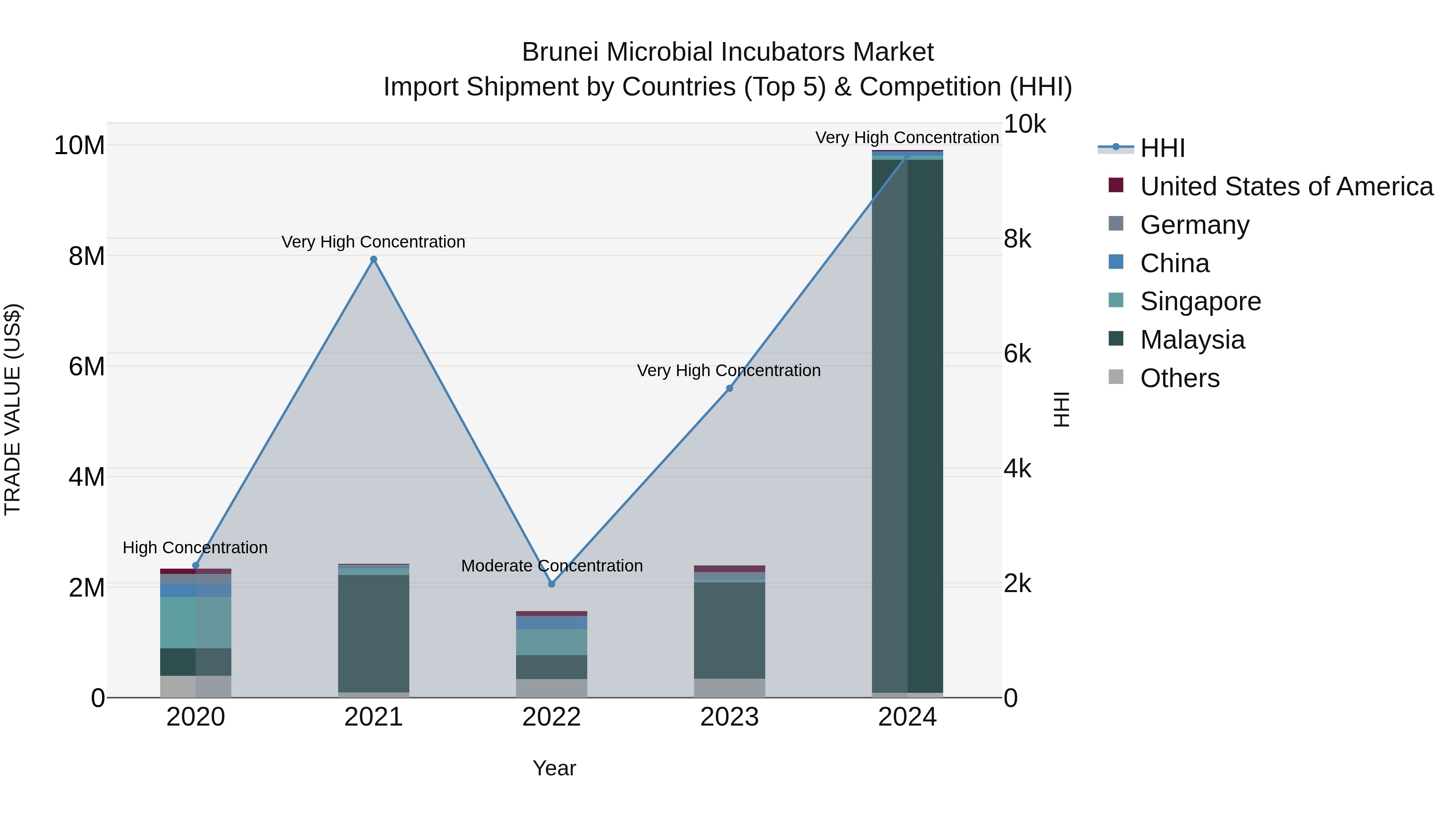Screen dimensions: 1456x819
Task: Click the 8k right axis tick label
Action: [x=1018, y=239]
